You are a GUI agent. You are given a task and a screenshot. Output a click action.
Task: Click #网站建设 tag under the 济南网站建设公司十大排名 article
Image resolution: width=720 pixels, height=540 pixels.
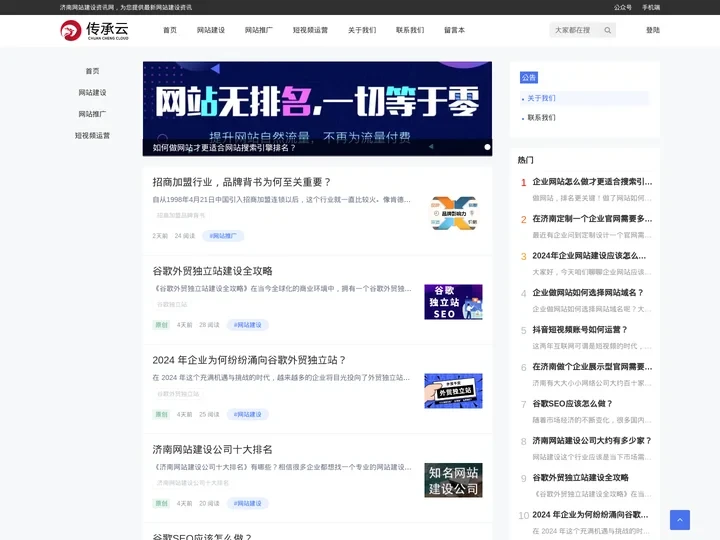point(248,503)
